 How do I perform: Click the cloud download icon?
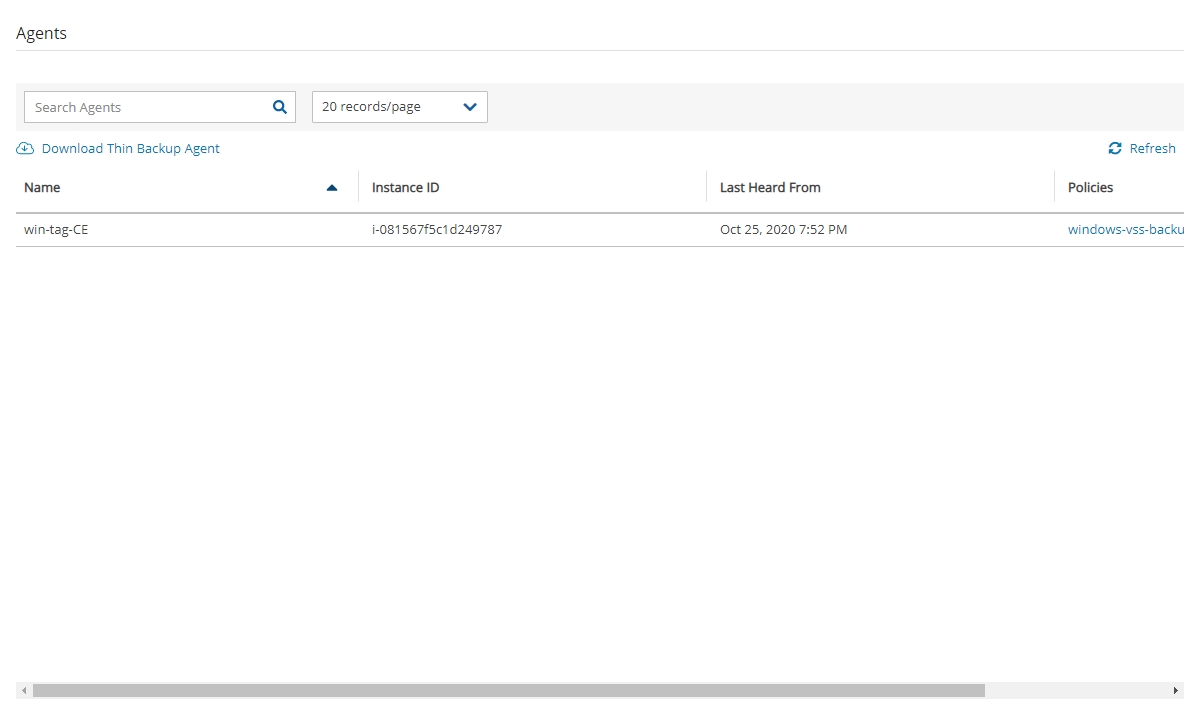pos(25,149)
